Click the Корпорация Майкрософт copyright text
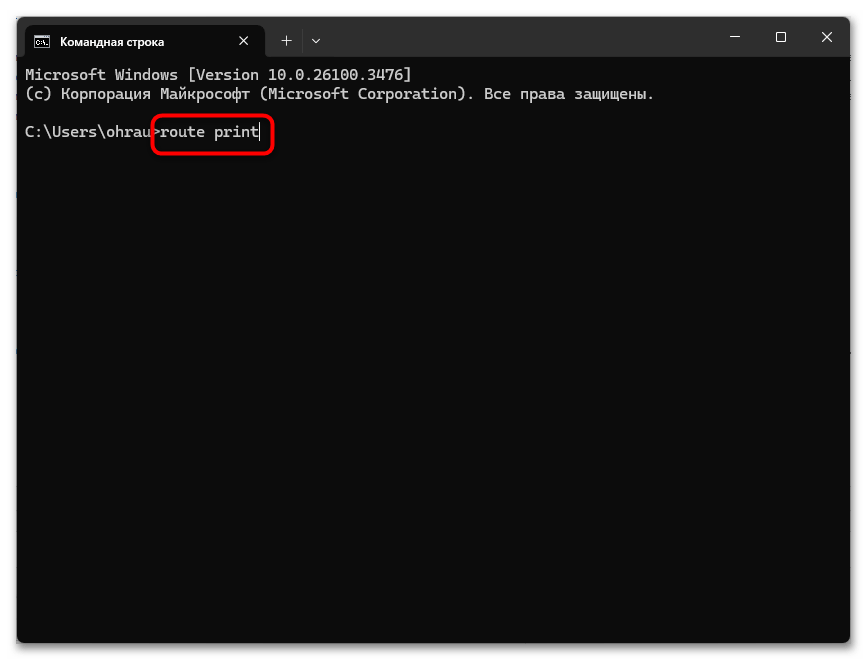Viewport: 867px width, 660px height. coord(155,94)
